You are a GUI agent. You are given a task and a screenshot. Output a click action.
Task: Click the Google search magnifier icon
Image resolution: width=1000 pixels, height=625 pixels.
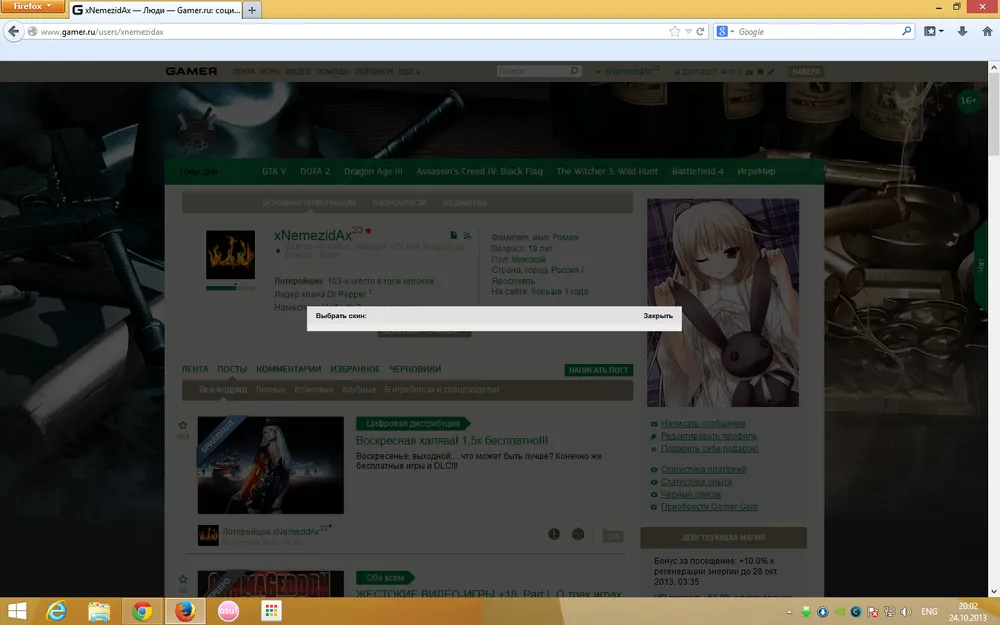pyautogui.click(x=907, y=32)
